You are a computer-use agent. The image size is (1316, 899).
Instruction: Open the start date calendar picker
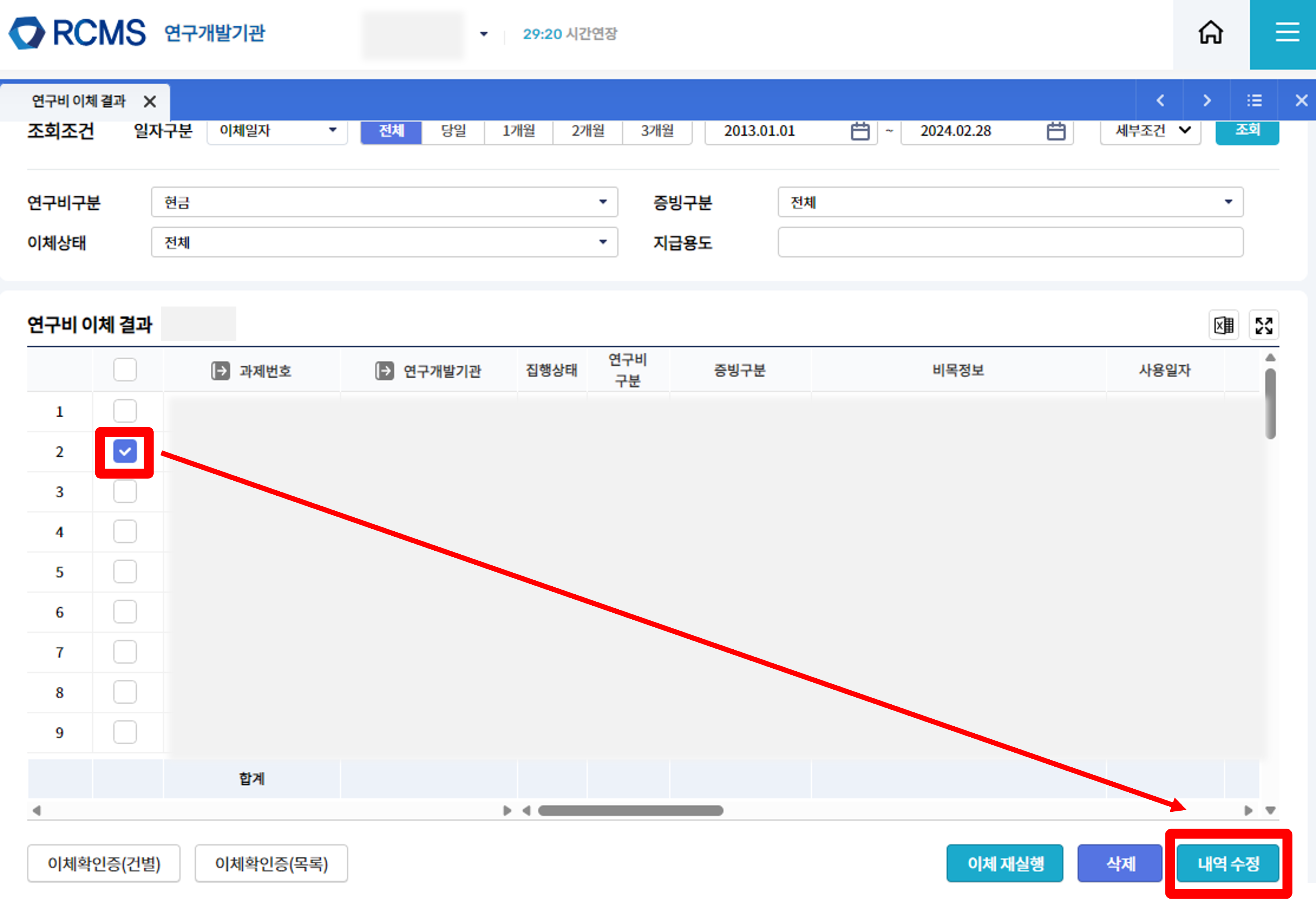pos(860,131)
